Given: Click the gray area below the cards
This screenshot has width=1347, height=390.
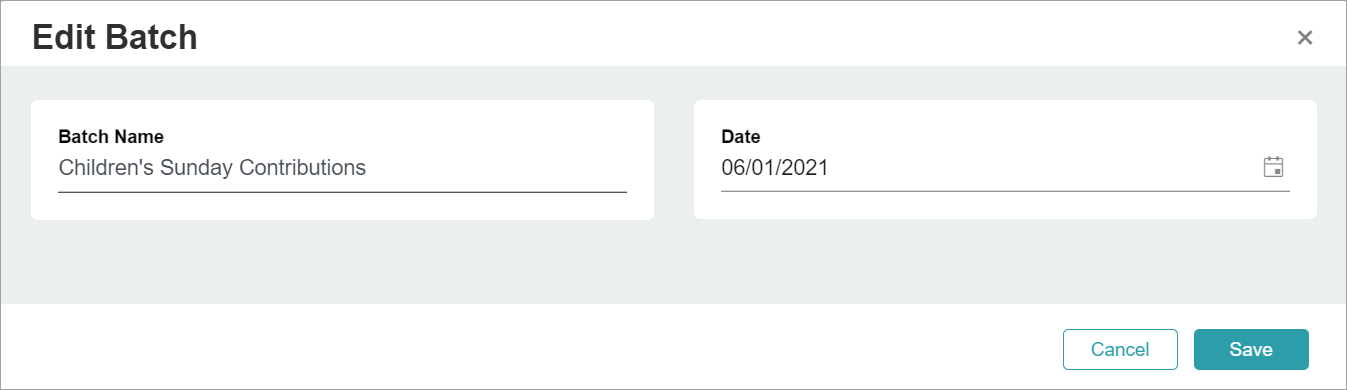Looking at the screenshot, I should (x=673, y=262).
